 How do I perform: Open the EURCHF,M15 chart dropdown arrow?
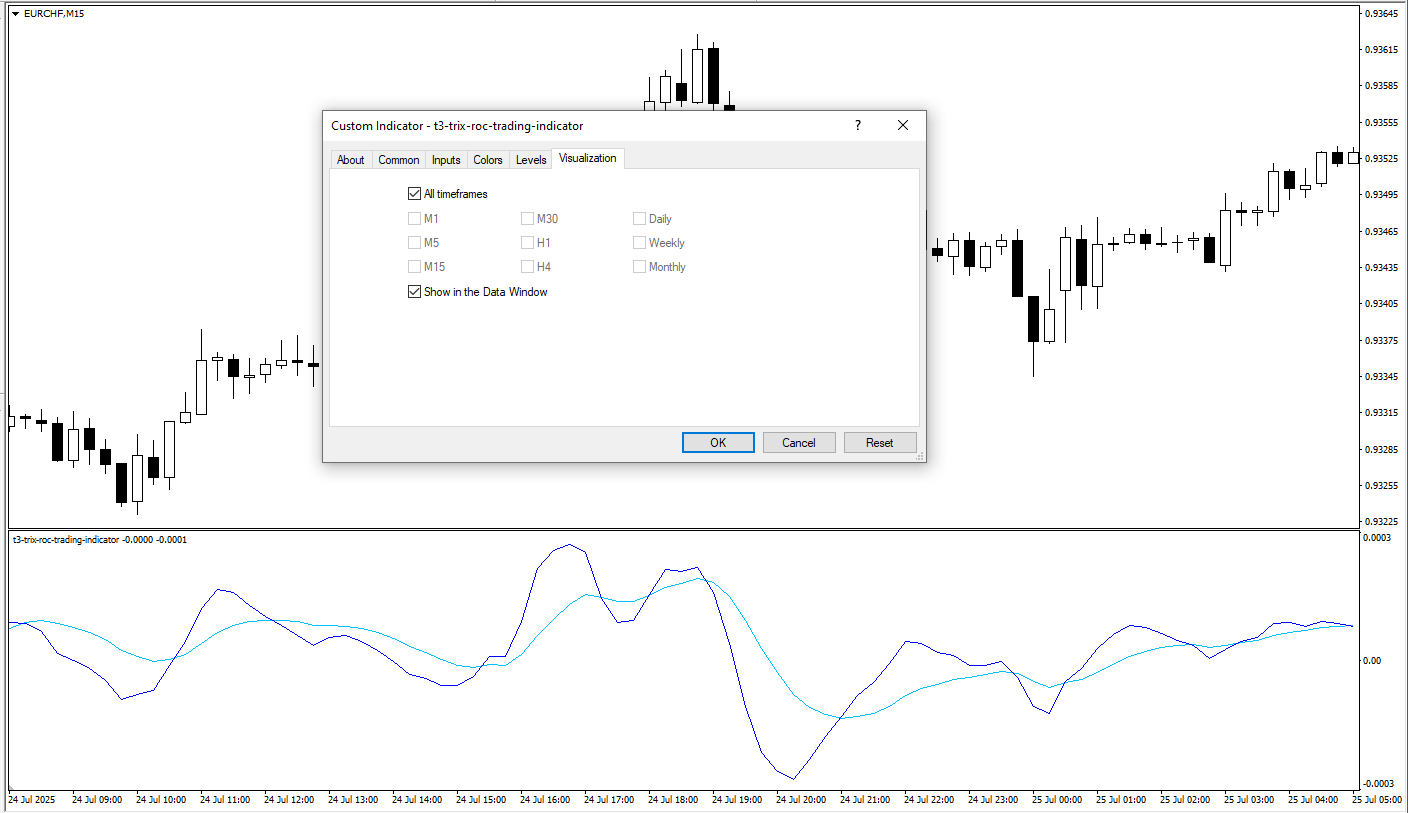[x=15, y=13]
